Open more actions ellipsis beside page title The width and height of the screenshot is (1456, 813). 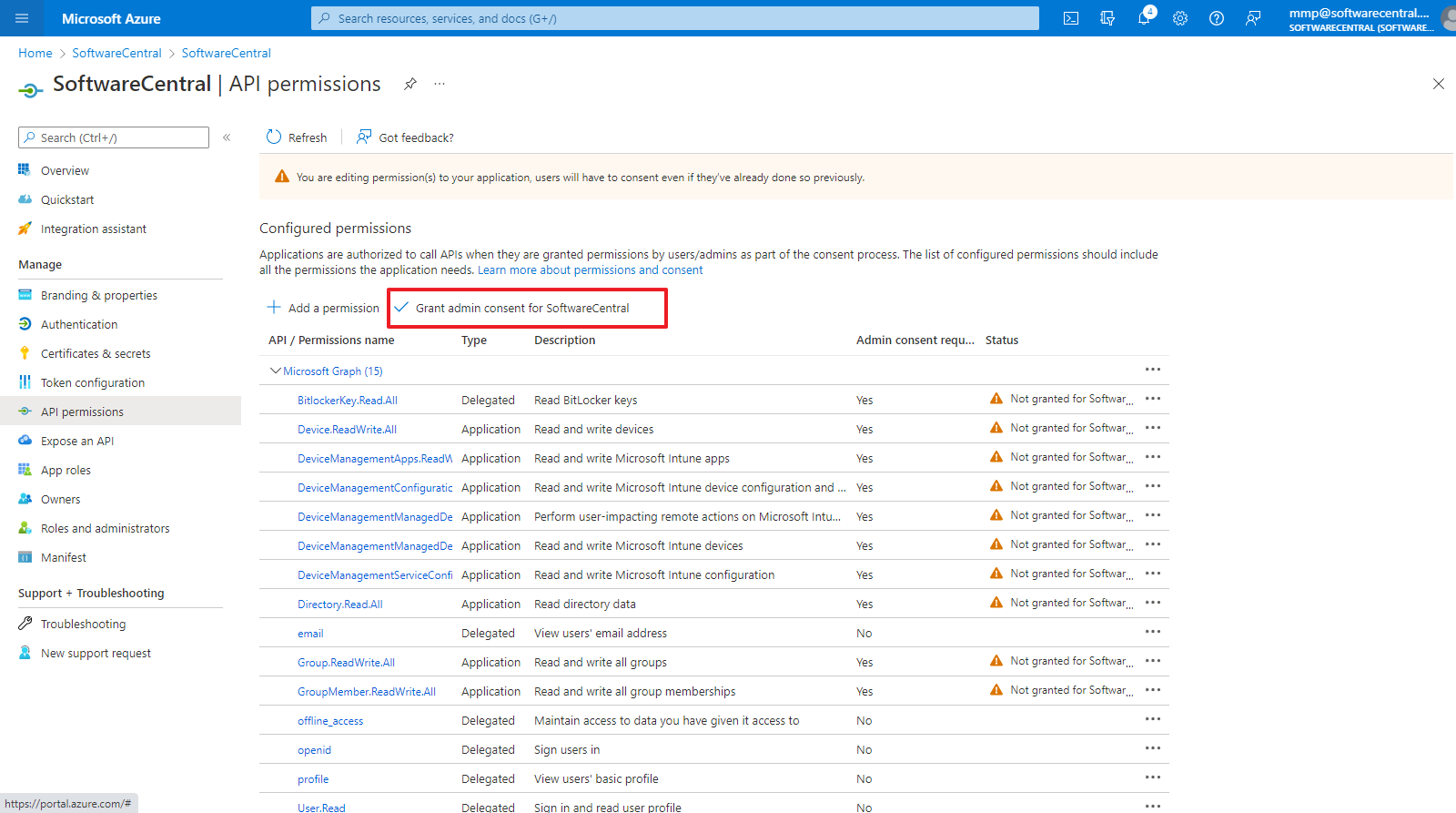pyautogui.click(x=440, y=84)
